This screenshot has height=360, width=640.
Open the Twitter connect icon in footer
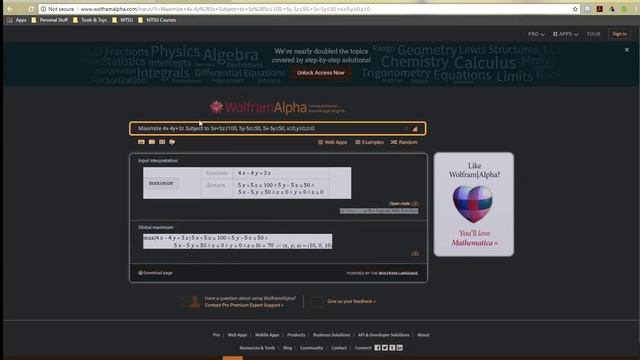[x=384, y=348]
